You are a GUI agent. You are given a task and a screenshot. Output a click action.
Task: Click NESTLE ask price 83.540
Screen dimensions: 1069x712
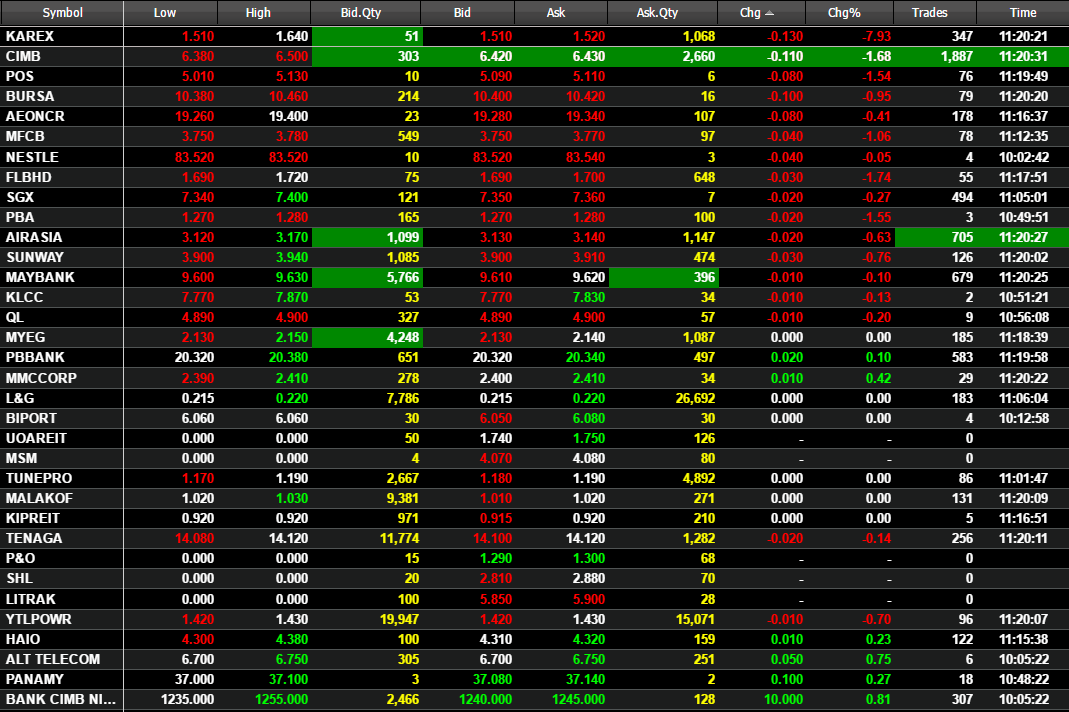586,157
